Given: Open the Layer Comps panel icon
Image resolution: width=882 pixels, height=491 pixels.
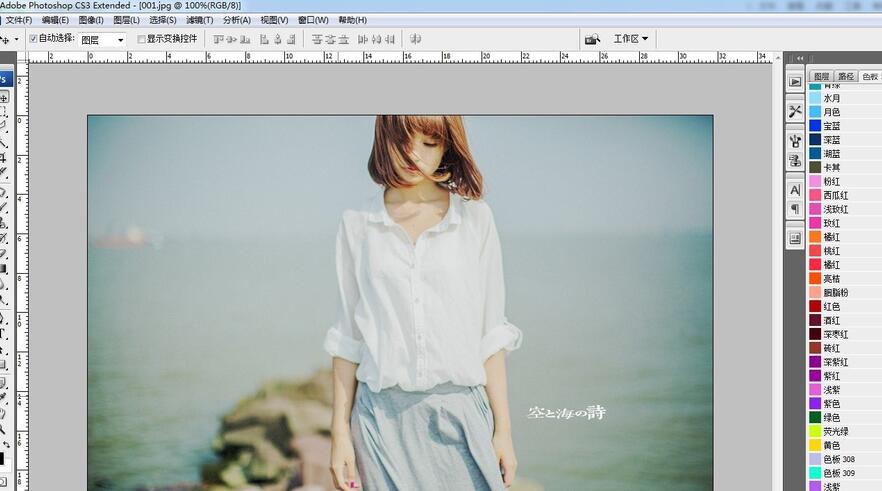Looking at the screenshot, I should [x=795, y=238].
